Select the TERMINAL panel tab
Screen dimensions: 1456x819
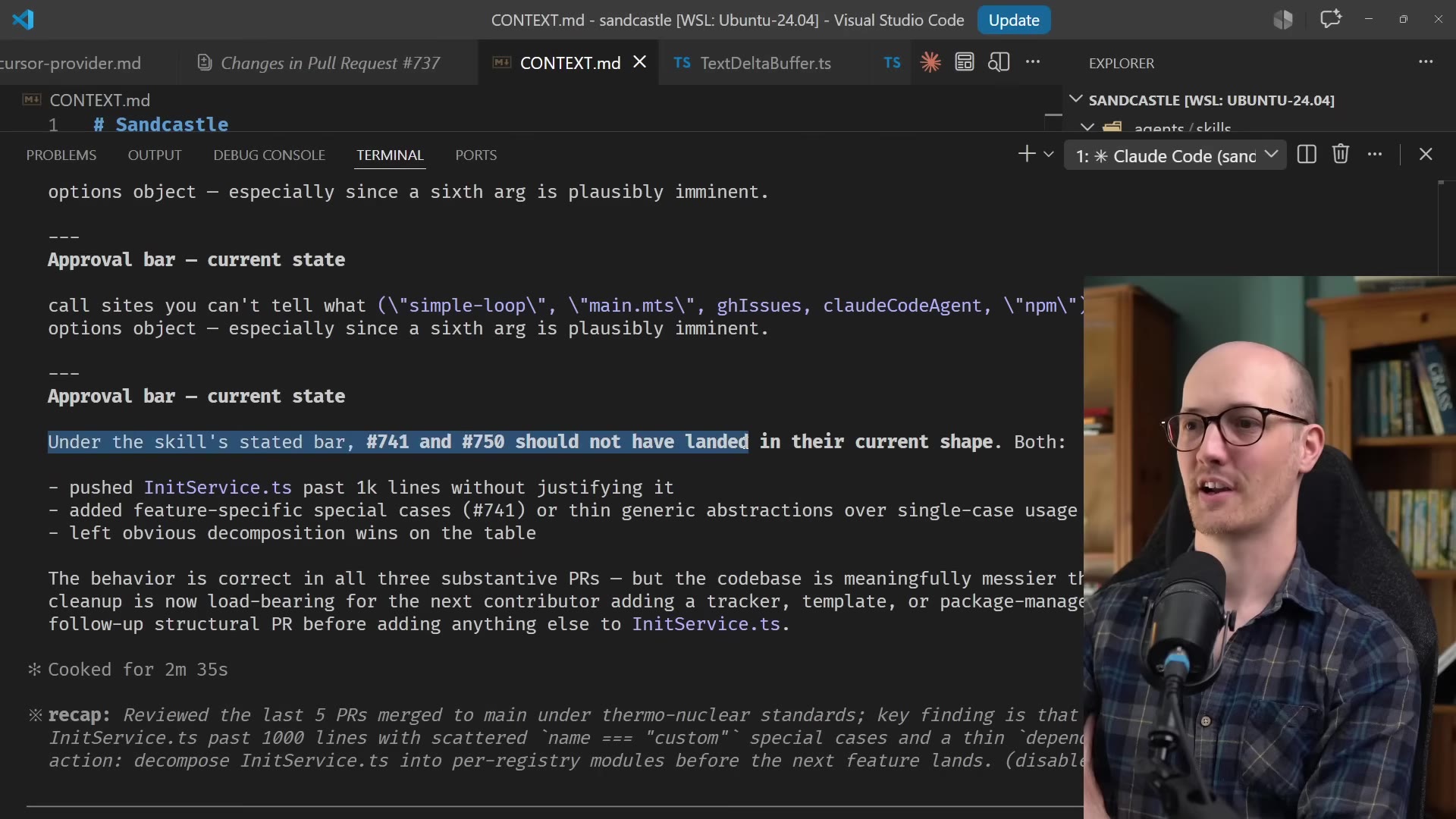click(x=390, y=155)
